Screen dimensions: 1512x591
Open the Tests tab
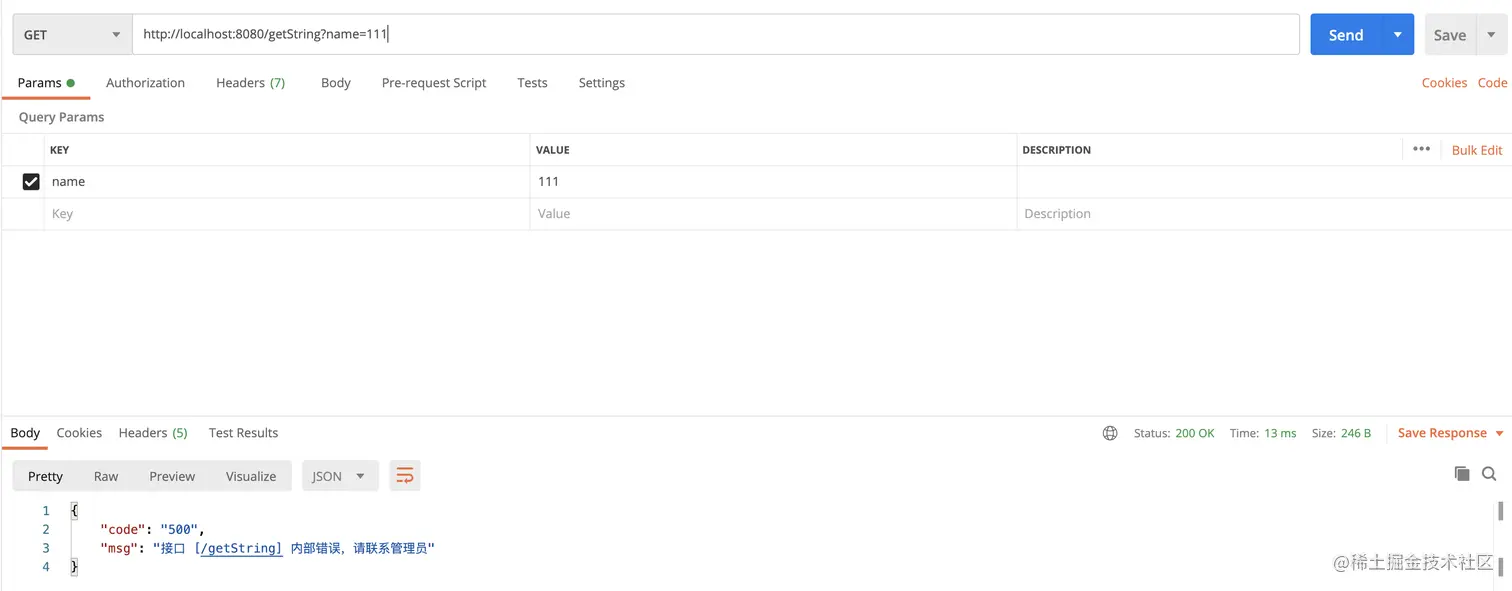(532, 83)
